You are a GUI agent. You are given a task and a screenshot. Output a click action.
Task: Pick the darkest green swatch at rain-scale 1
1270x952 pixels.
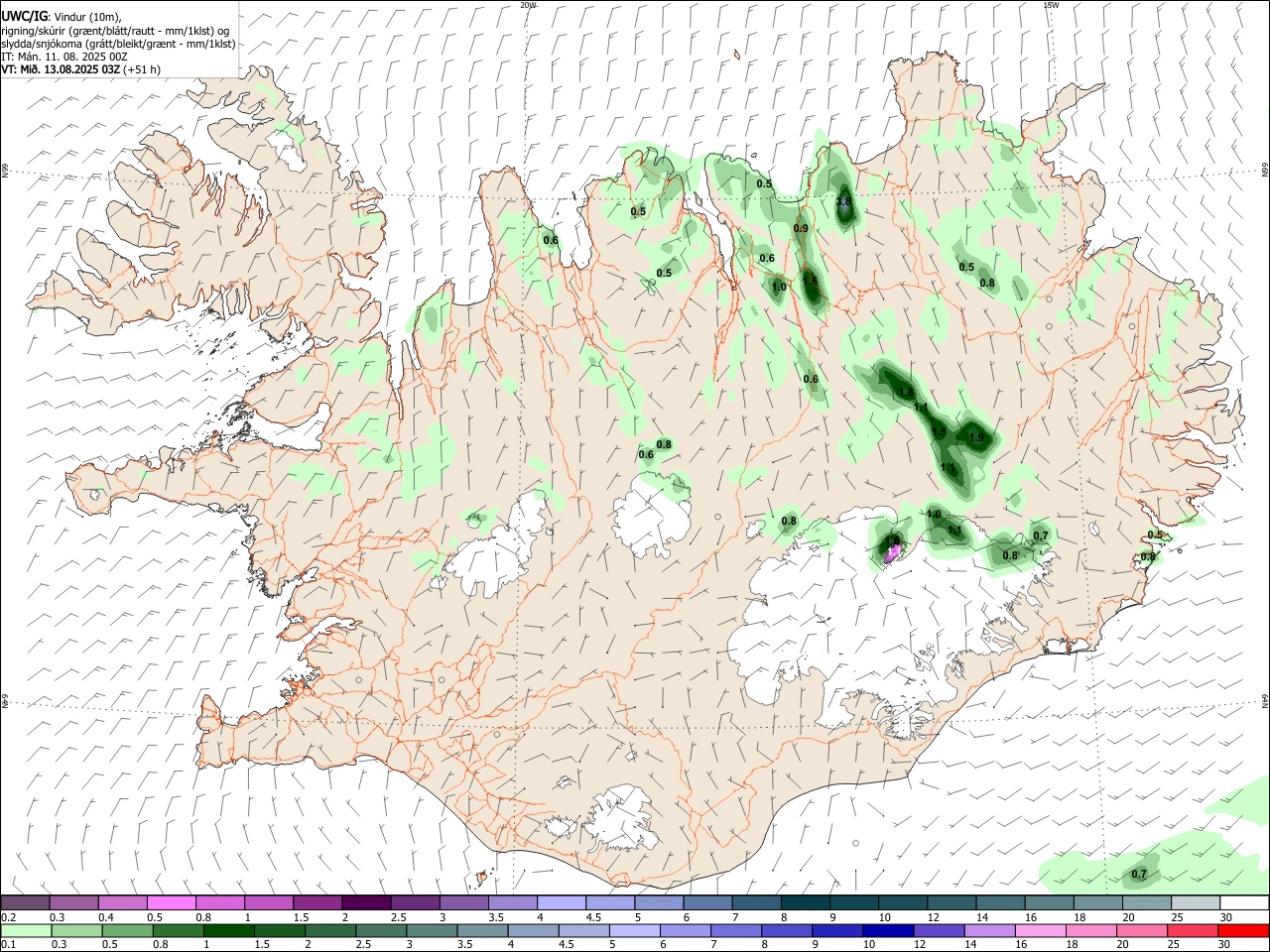pos(228,931)
